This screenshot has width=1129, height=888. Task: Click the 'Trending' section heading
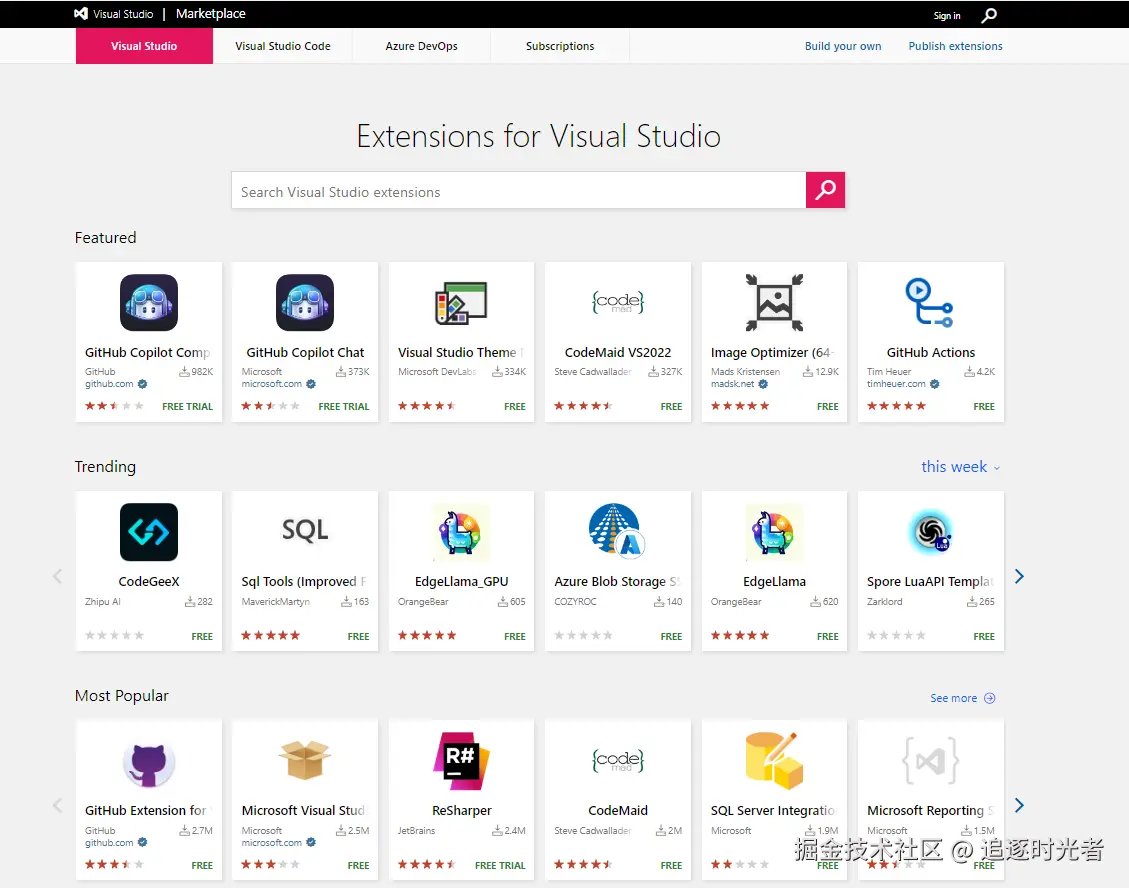(x=105, y=467)
